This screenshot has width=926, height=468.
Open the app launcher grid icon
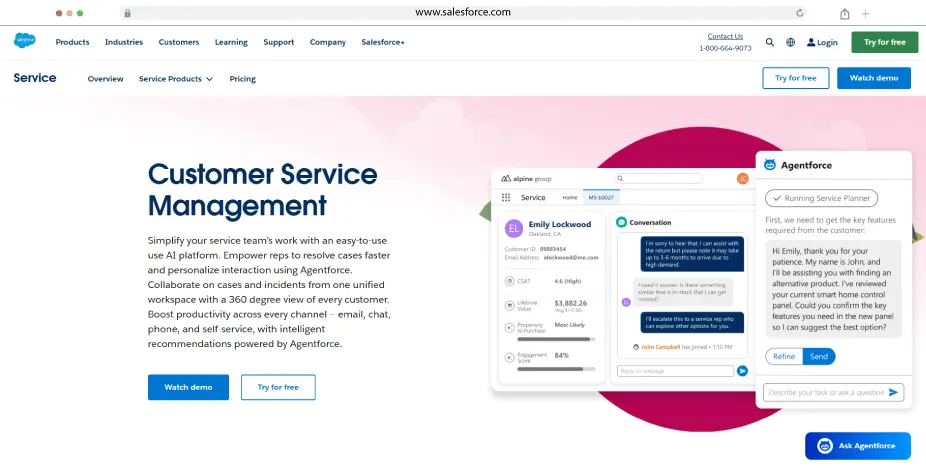coord(506,197)
